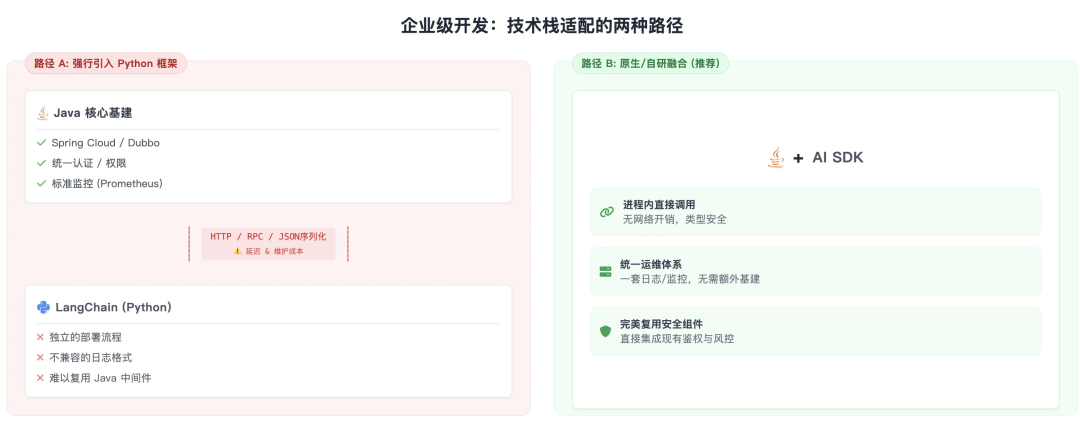Click the green chain link icon
The width and height of the screenshot is (1080, 434).
pyautogui.click(x=606, y=212)
